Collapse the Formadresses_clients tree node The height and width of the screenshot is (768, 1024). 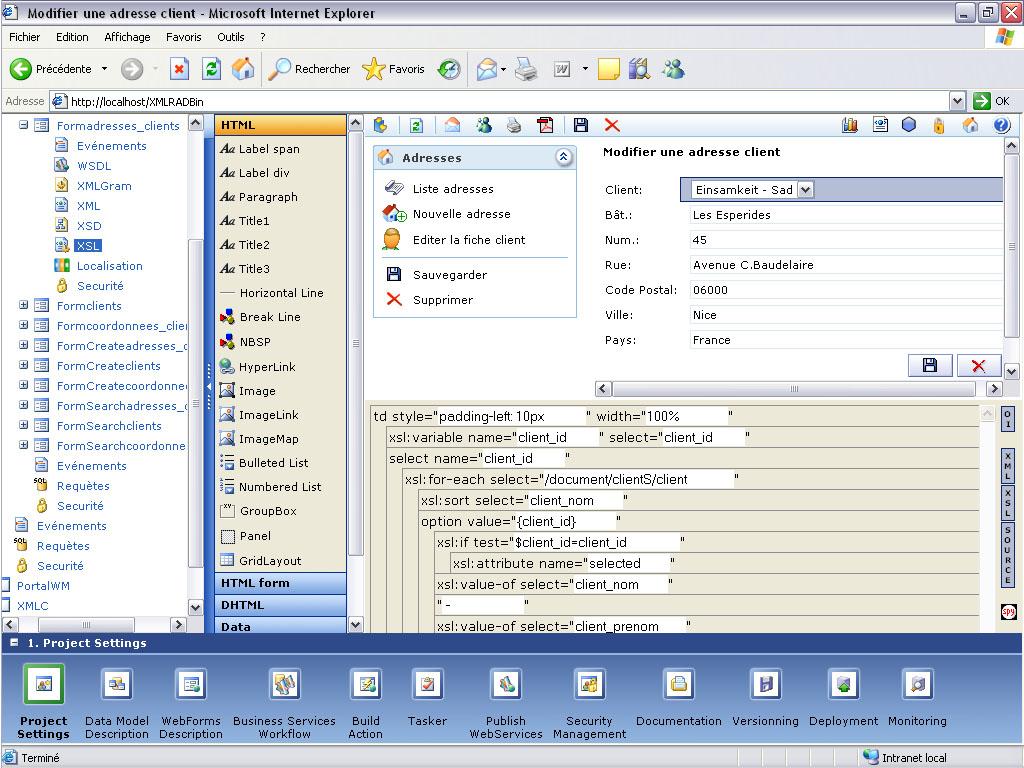pyautogui.click(x=23, y=126)
